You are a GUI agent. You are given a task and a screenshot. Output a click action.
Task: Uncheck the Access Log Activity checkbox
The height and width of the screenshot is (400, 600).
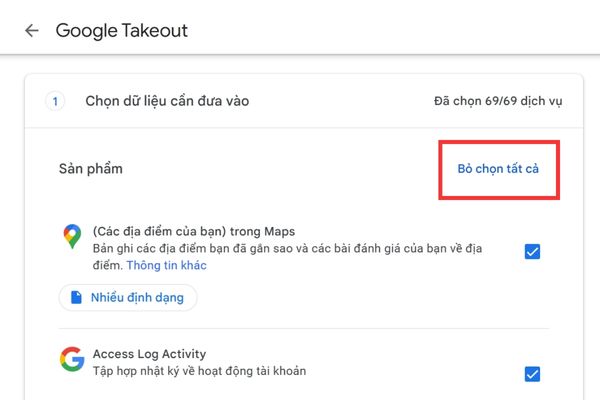pyautogui.click(x=532, y=374)
